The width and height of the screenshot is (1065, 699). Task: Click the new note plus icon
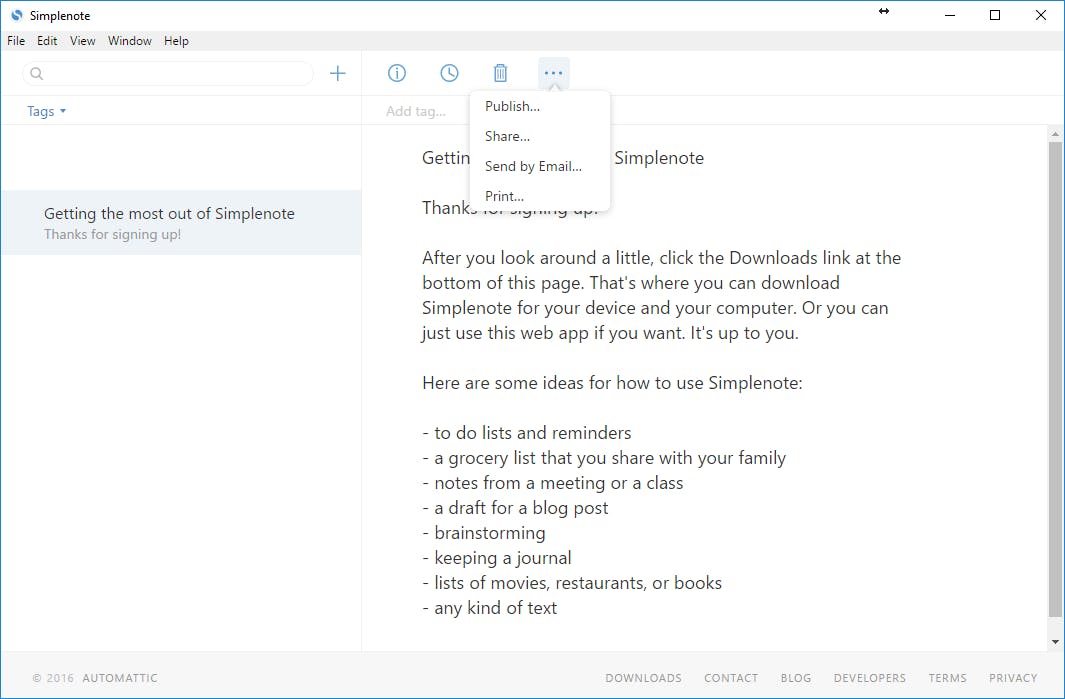(338, 73)
